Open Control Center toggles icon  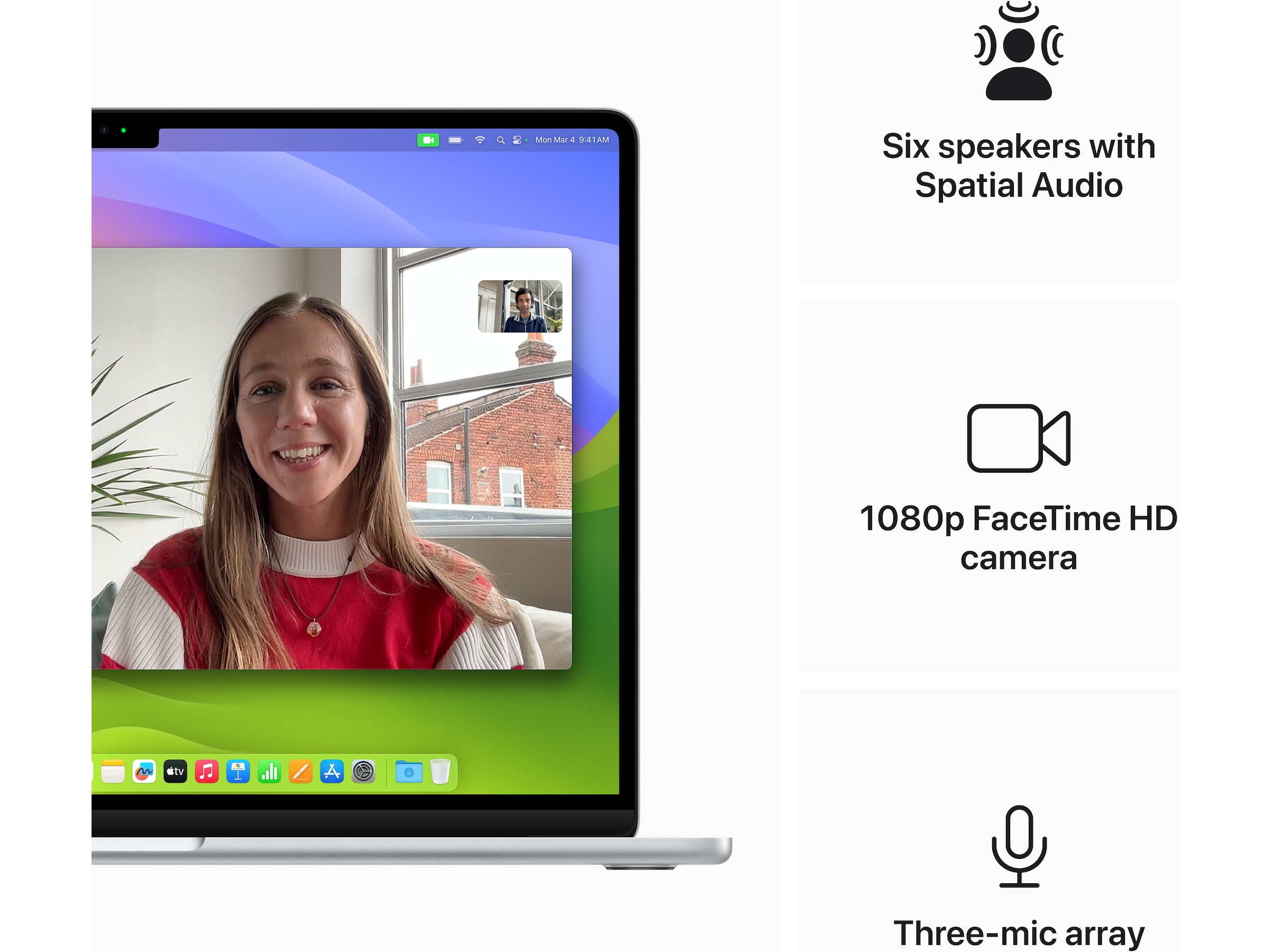[516, 140]
